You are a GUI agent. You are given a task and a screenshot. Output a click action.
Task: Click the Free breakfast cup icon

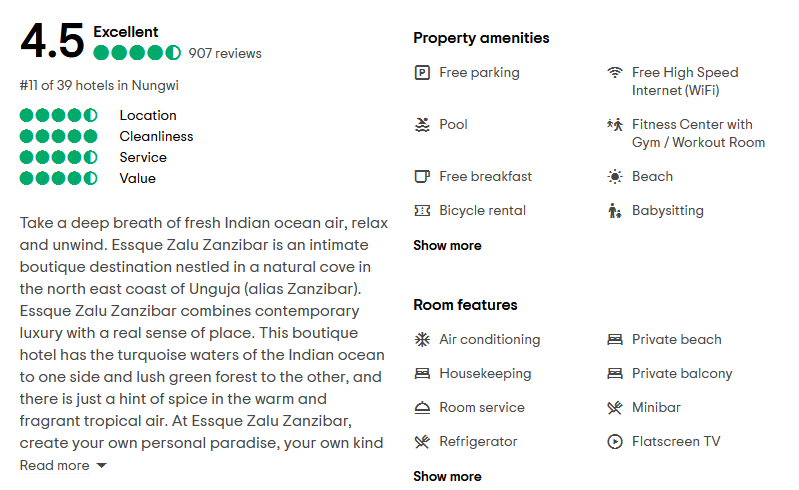(422, 177)
